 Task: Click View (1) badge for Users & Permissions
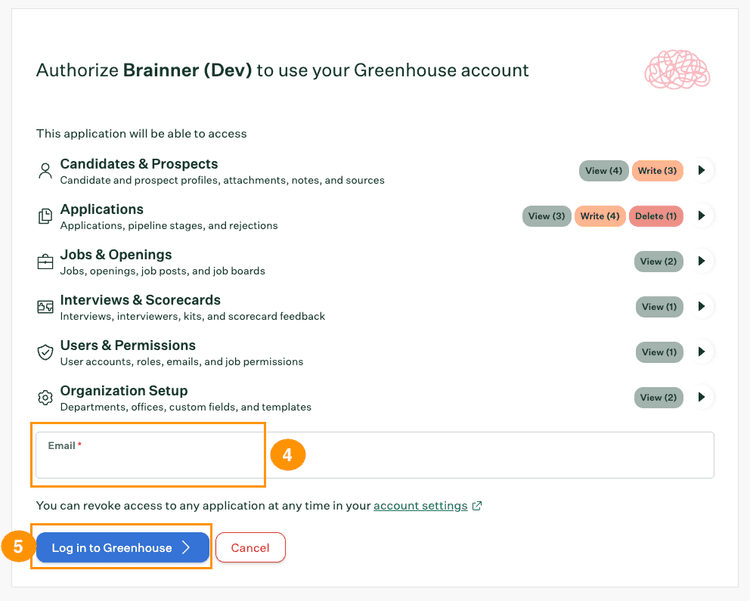tap(659, 352)
